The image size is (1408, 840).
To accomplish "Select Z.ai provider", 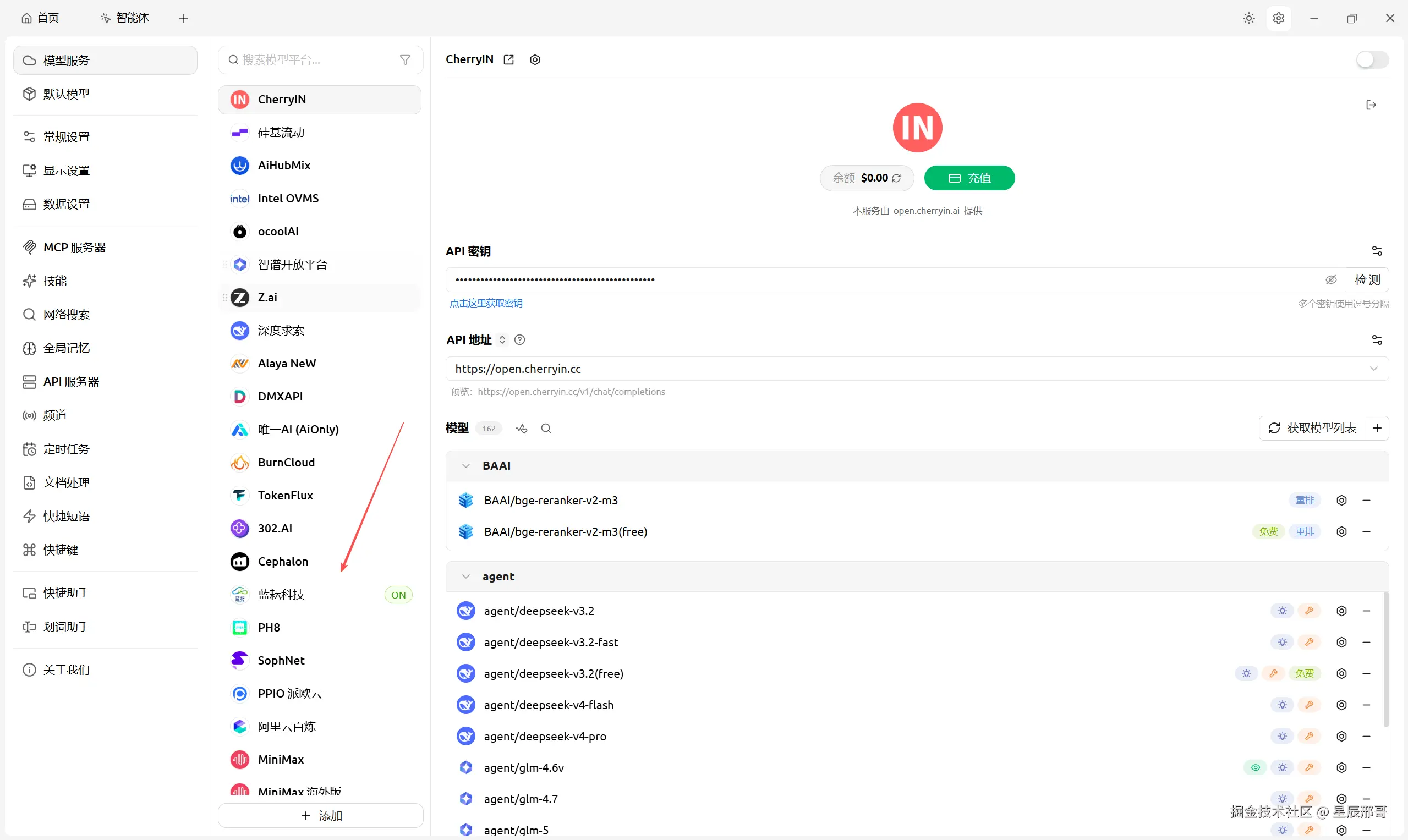I will tap(320, 298).
